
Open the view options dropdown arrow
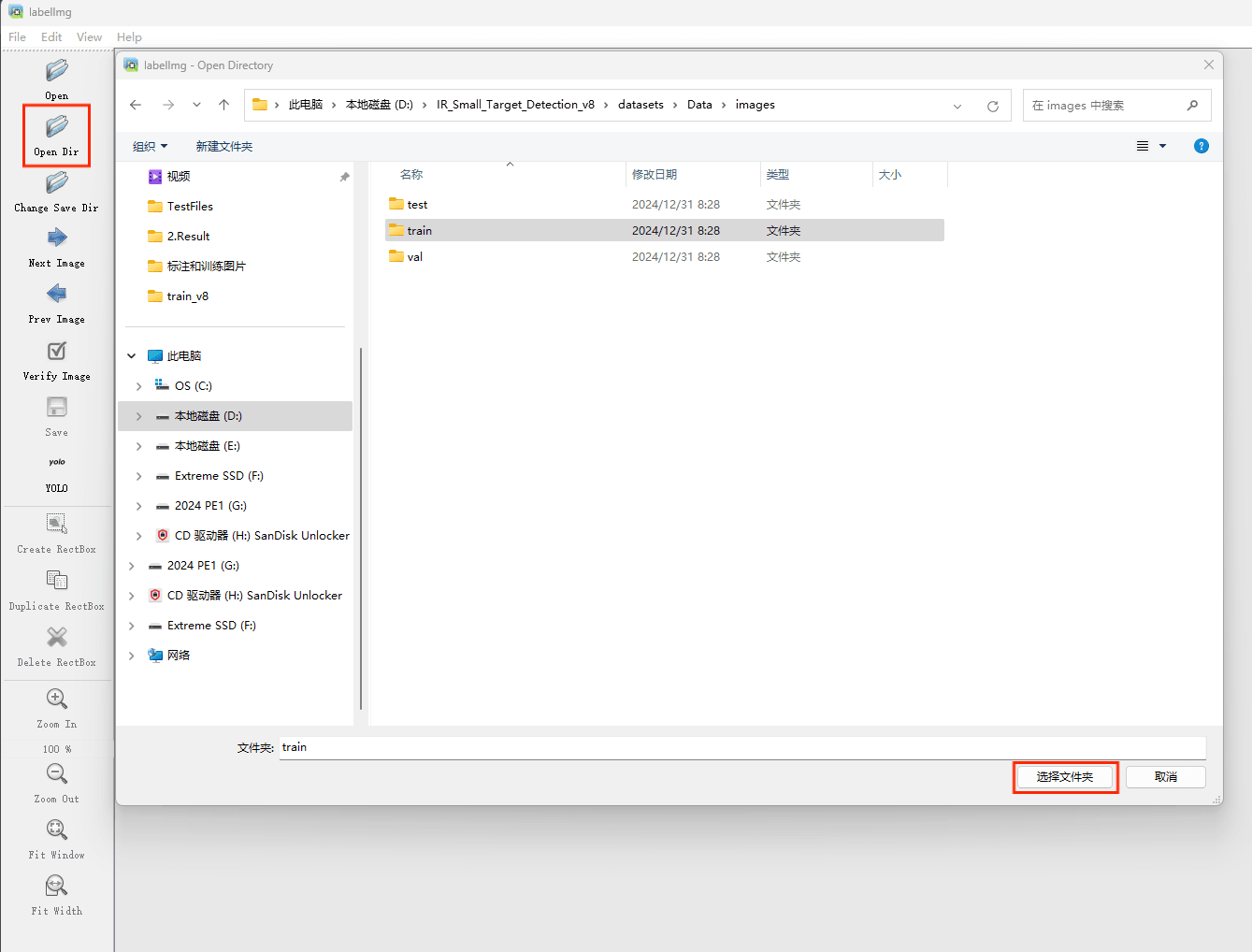pos(1163,146)
